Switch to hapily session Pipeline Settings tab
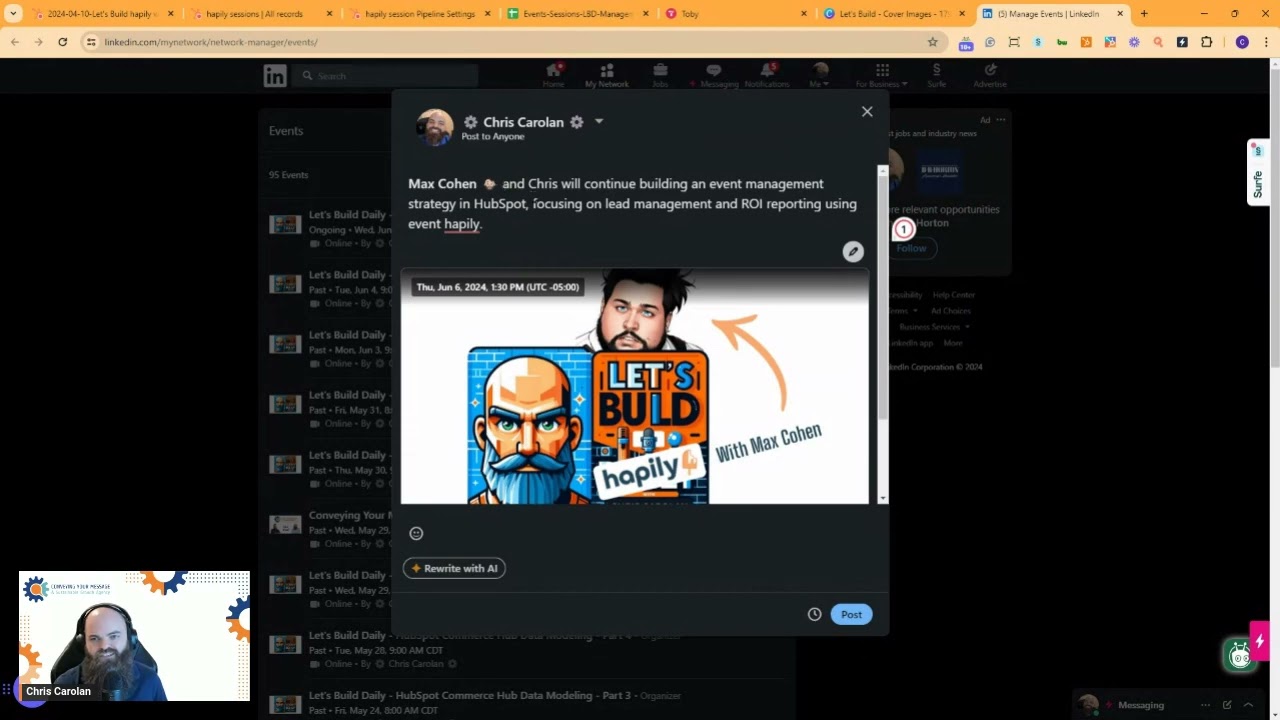This screenshot has height=720, width=1280. click(x=418, y=14)
